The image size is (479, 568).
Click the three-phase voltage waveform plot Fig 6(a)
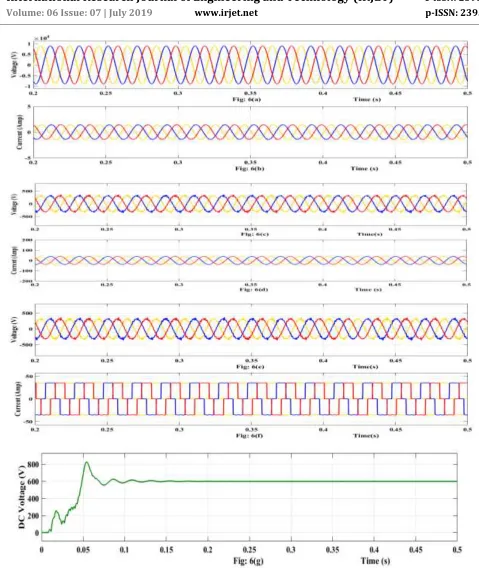(x=250, y=65)
